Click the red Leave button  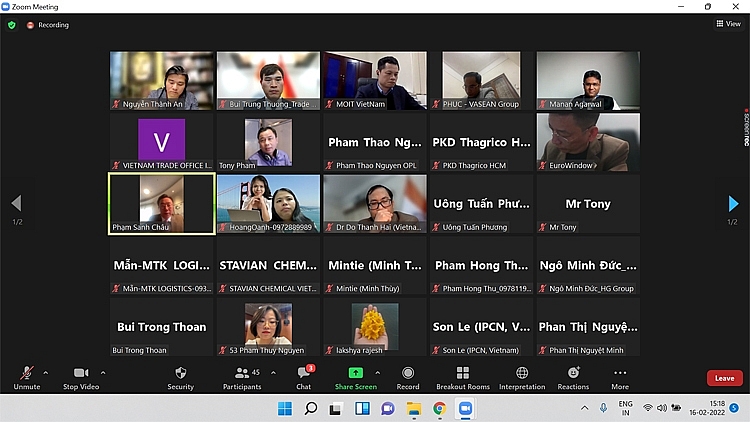tap(724, 378)
